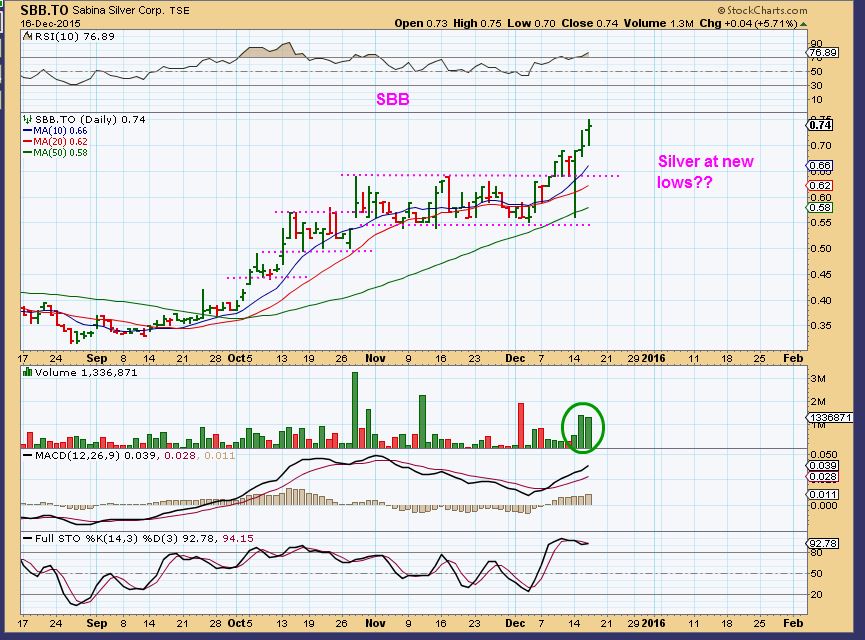Click the Feb label under the stochastic panel

tap(793, 623)
